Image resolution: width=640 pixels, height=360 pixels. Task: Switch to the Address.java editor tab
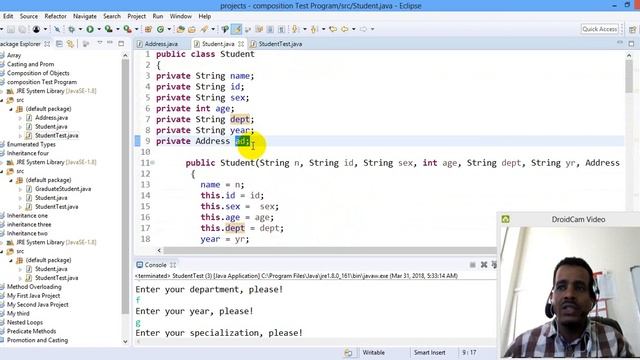point(161,44)
